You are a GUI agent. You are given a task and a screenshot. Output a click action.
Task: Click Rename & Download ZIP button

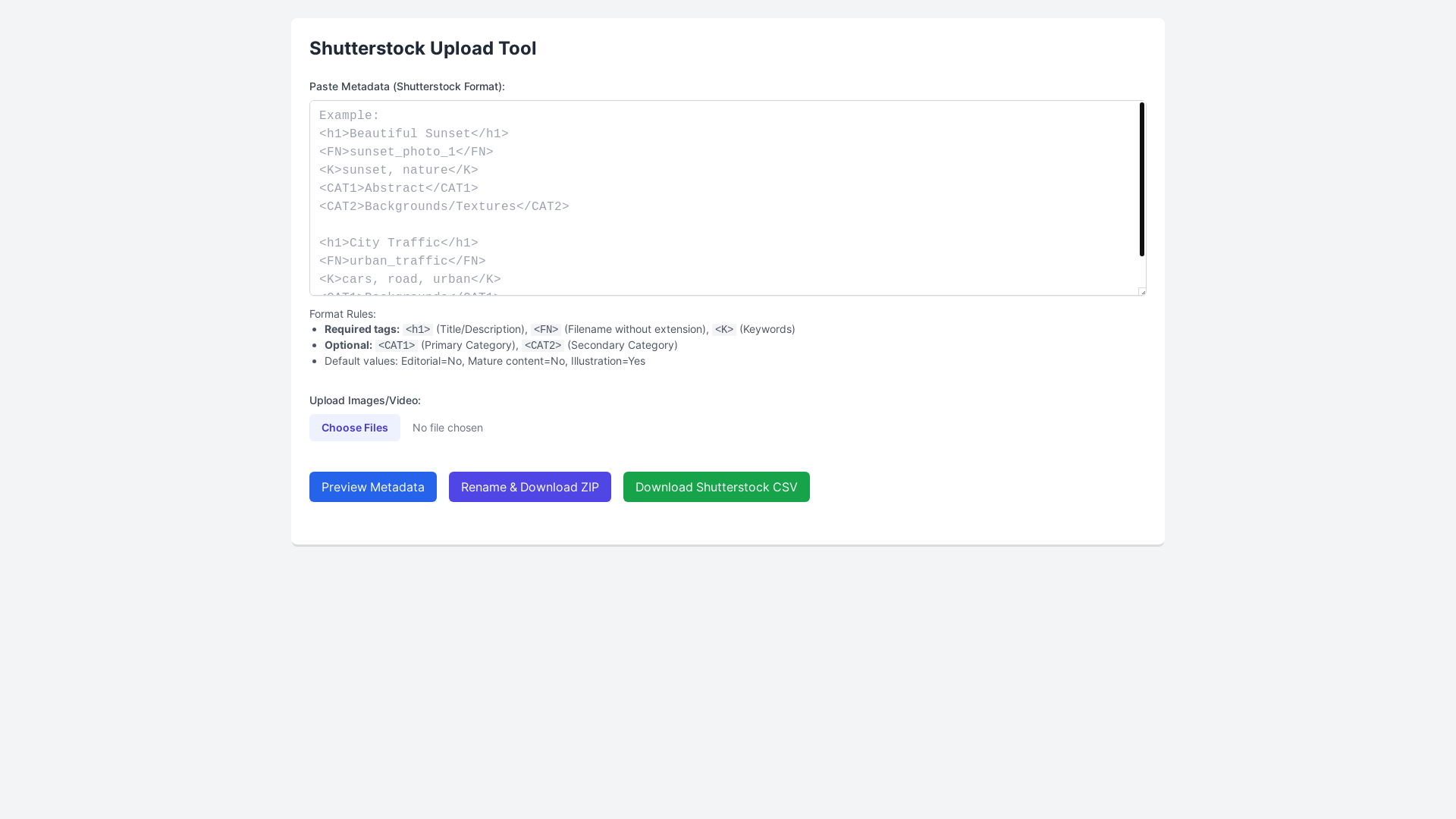pos(529,487)
